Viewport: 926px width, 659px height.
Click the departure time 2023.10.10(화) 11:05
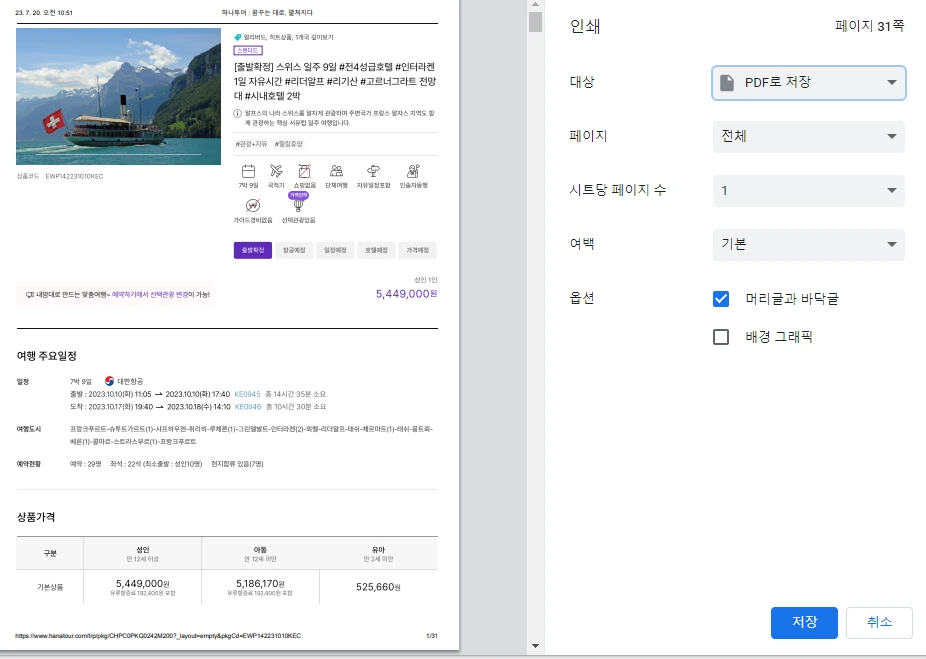[x=120, y=394]
